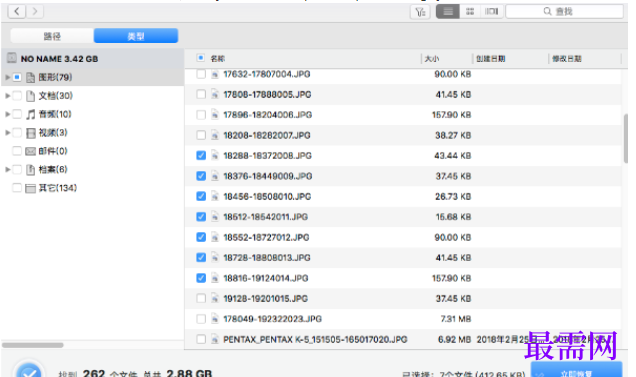Viewport: 636px width, 377px height.
Task: Click the 其它 category icon
Action: click(x=30, y=188)
